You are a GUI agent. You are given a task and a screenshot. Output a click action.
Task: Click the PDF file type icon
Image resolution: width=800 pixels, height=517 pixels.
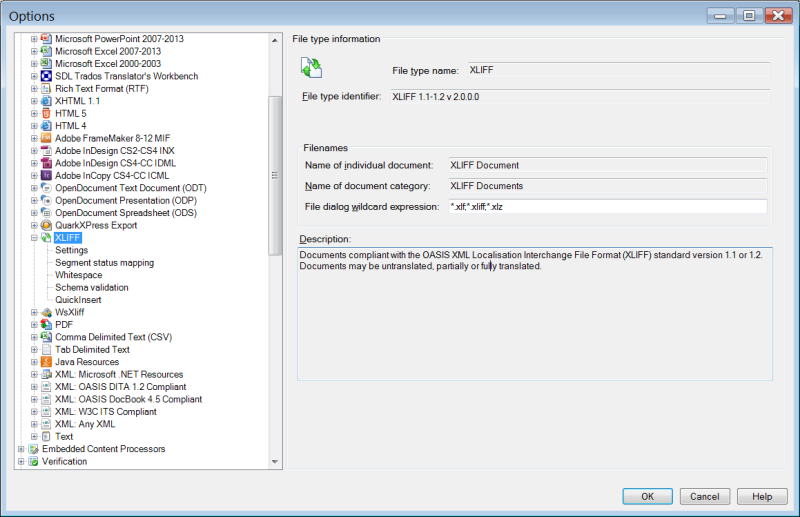[x=46, y=325]
